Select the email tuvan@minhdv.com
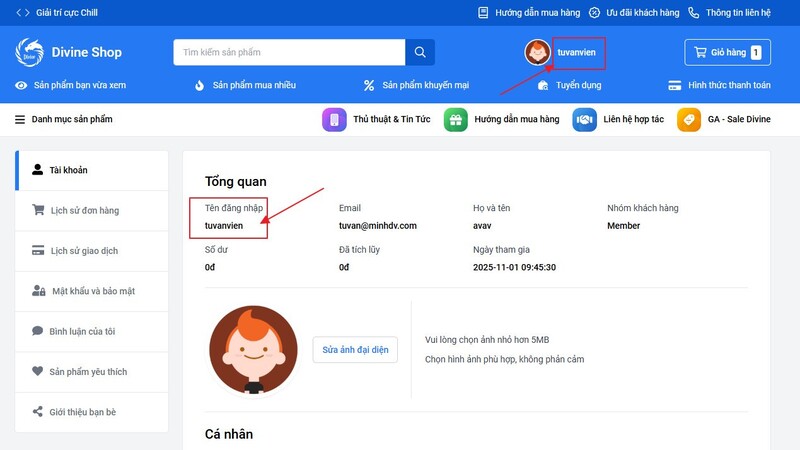 coord(378,226)
